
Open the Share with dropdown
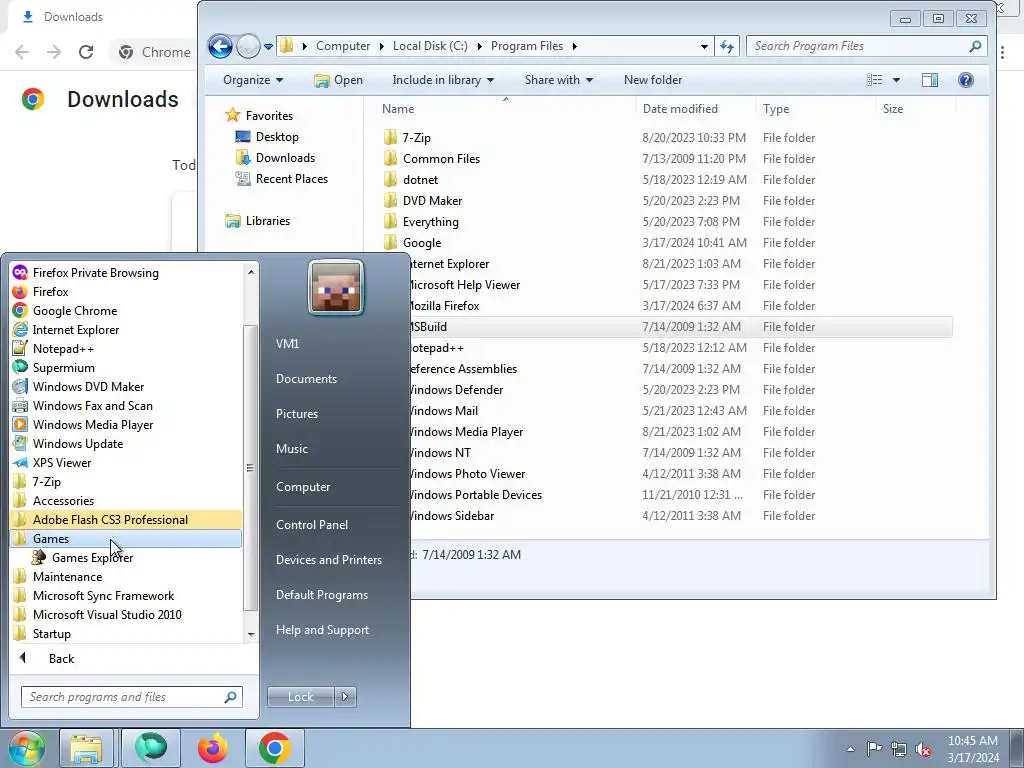[558, 80]
